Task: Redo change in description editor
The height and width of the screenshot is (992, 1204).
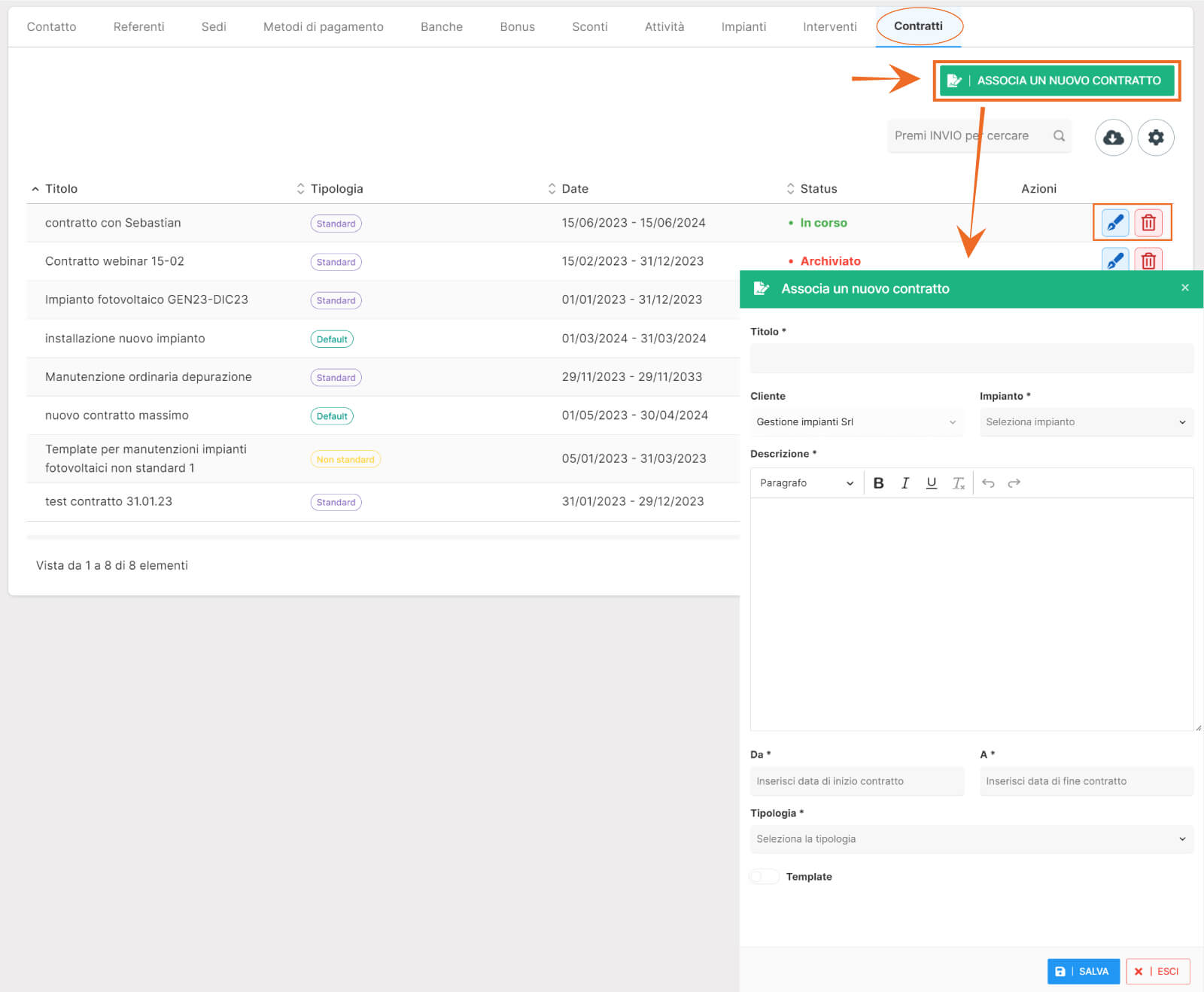Action: click(1014, 483)
